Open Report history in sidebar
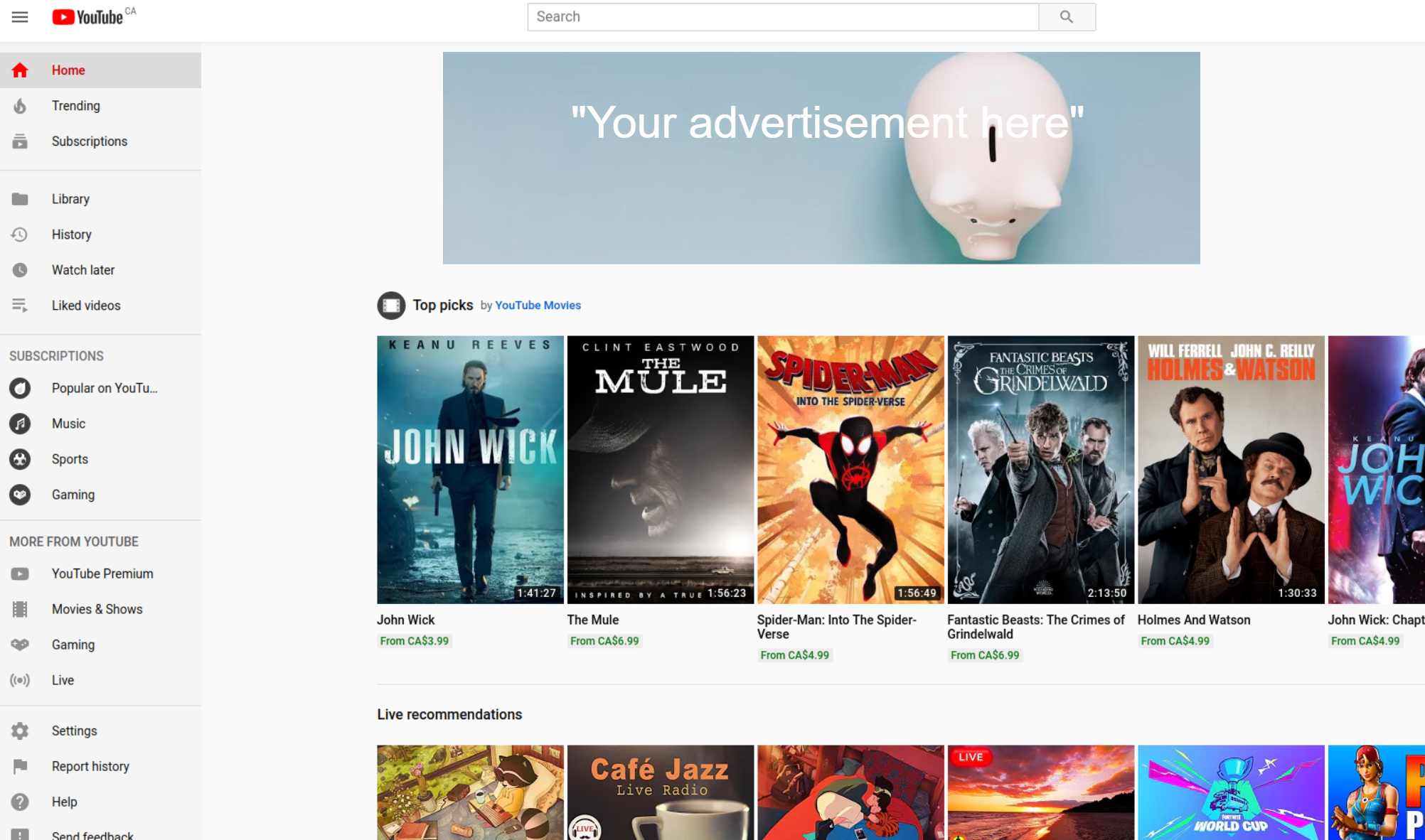 tap(100, 766)
